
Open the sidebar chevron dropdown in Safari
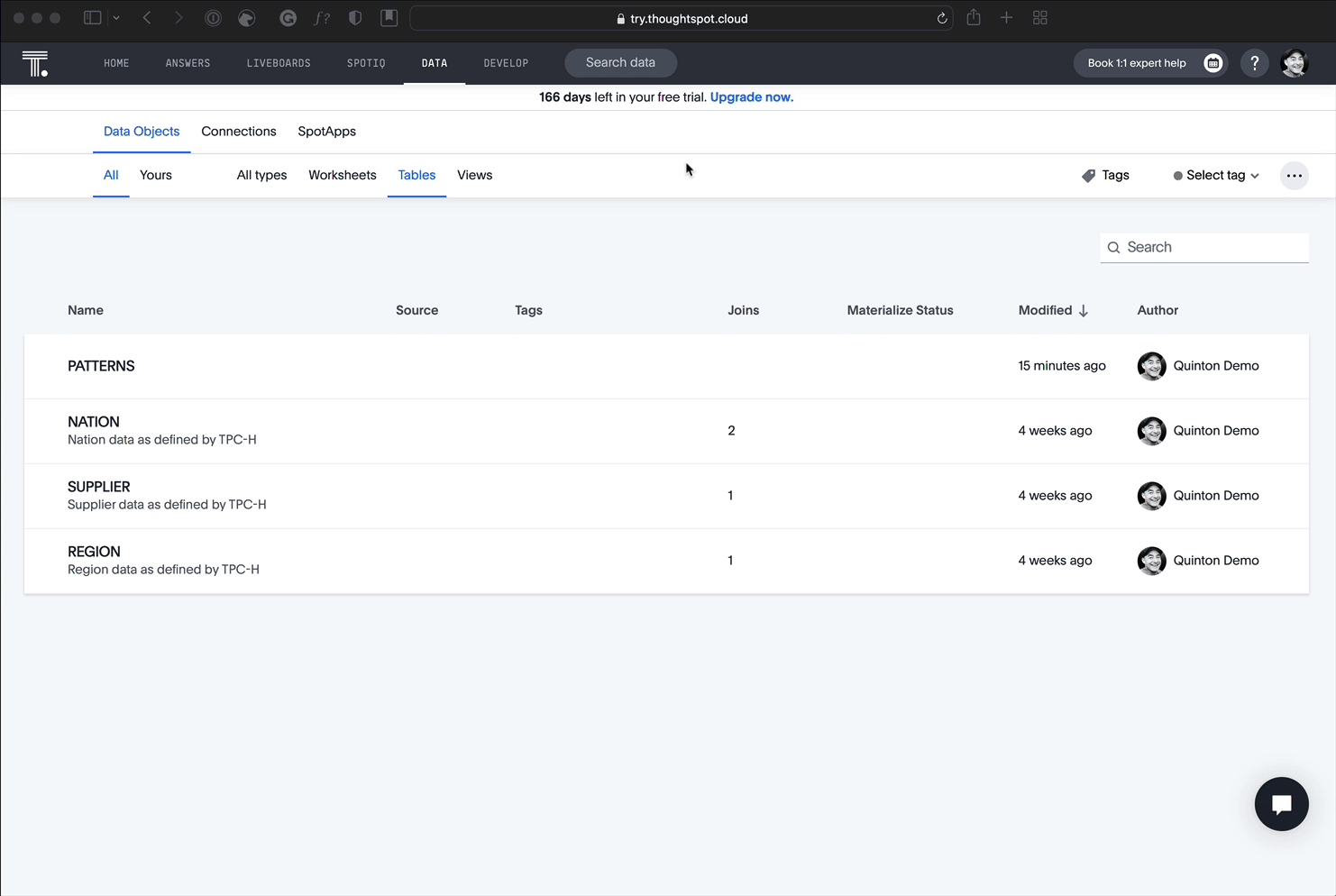click(x=116, y=18)
